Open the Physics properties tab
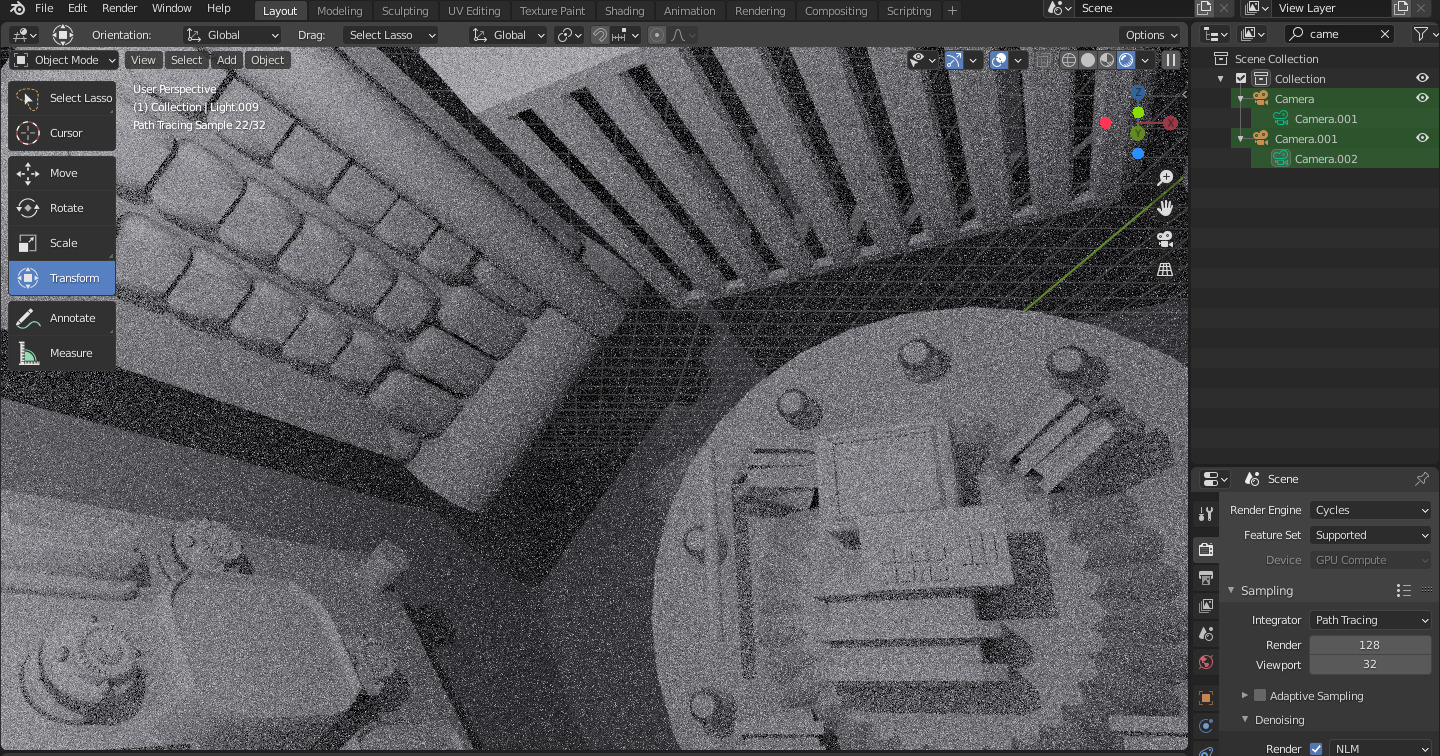 click(x=1206, y=725)
